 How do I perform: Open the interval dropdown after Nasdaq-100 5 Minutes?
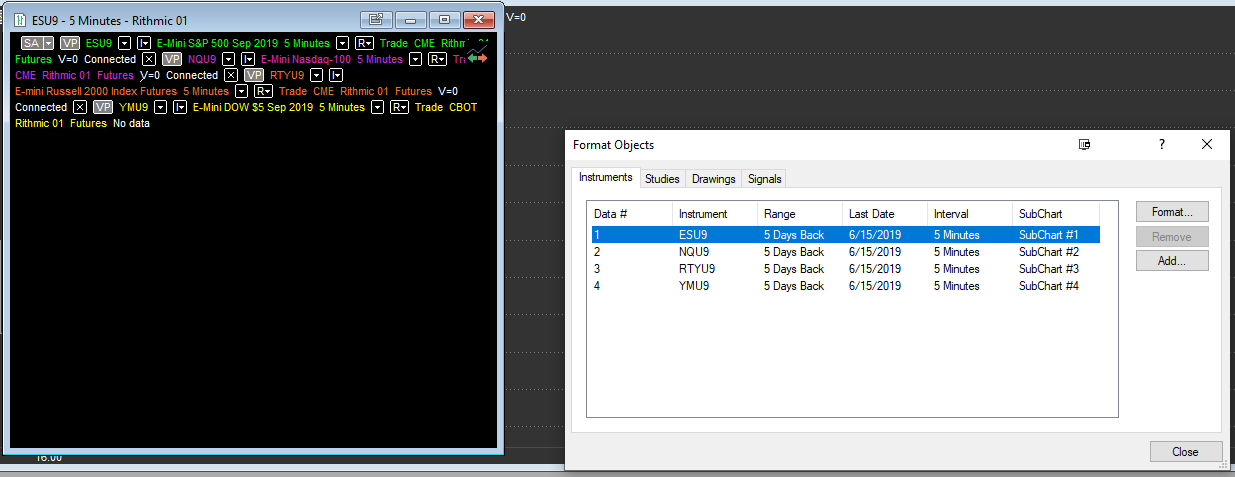pyautogui.click(x=415, y=59)
